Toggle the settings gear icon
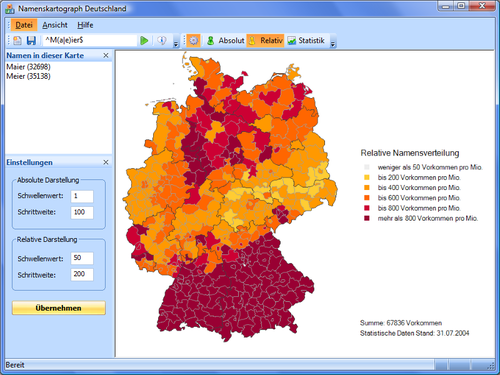This screenshot has height=375, width=500. coord(193,41)
